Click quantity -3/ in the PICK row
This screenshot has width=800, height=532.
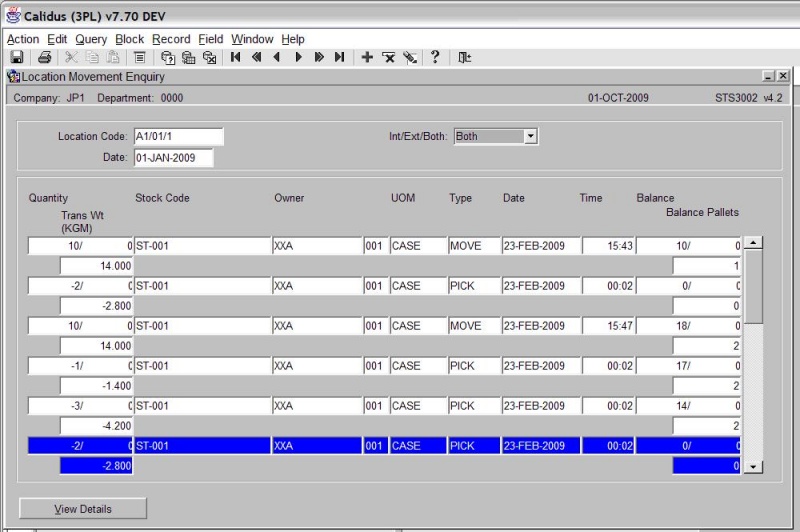click(80, 406)
